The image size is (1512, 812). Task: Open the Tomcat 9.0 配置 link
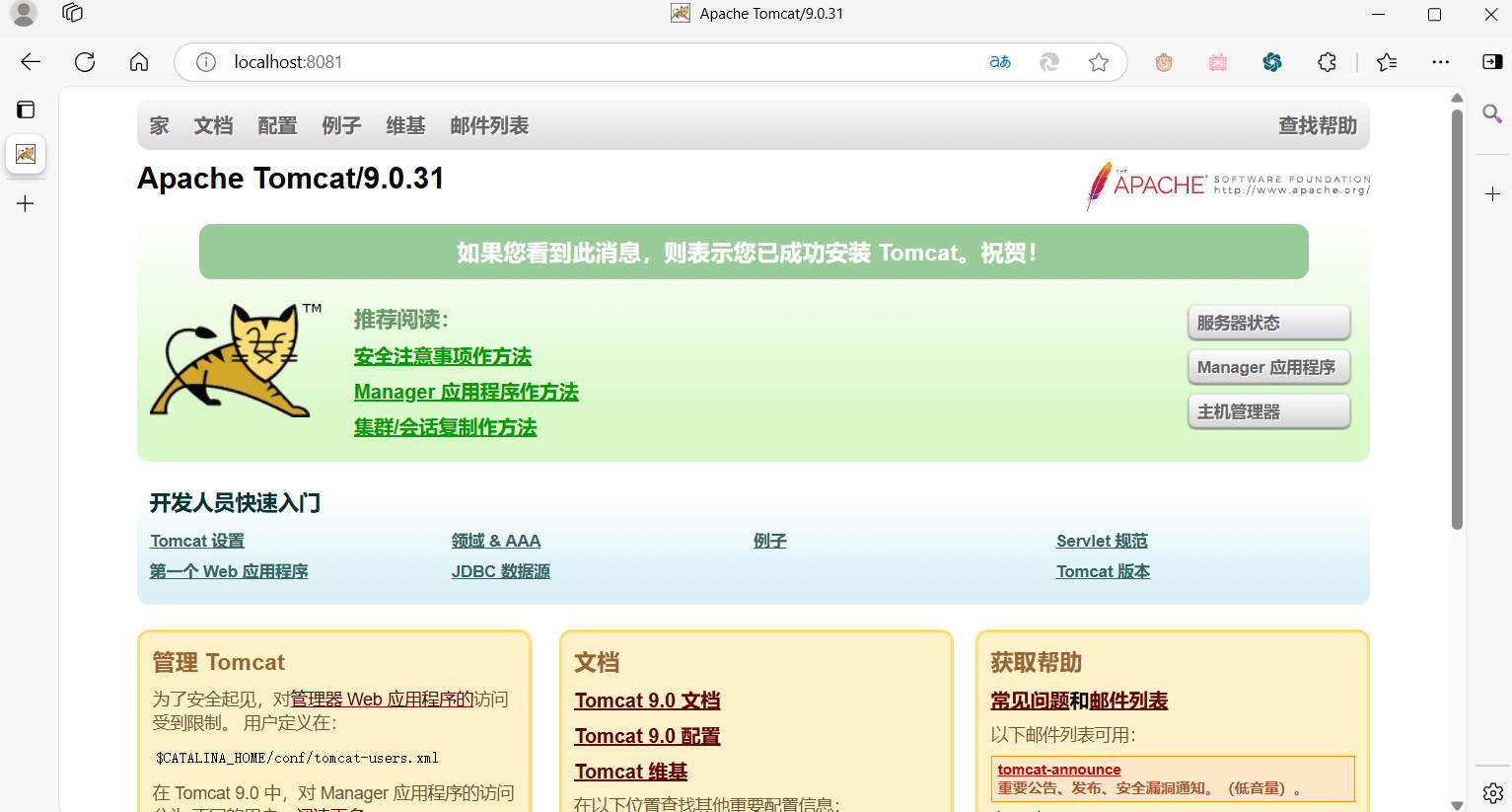click(x=647, y=736)
